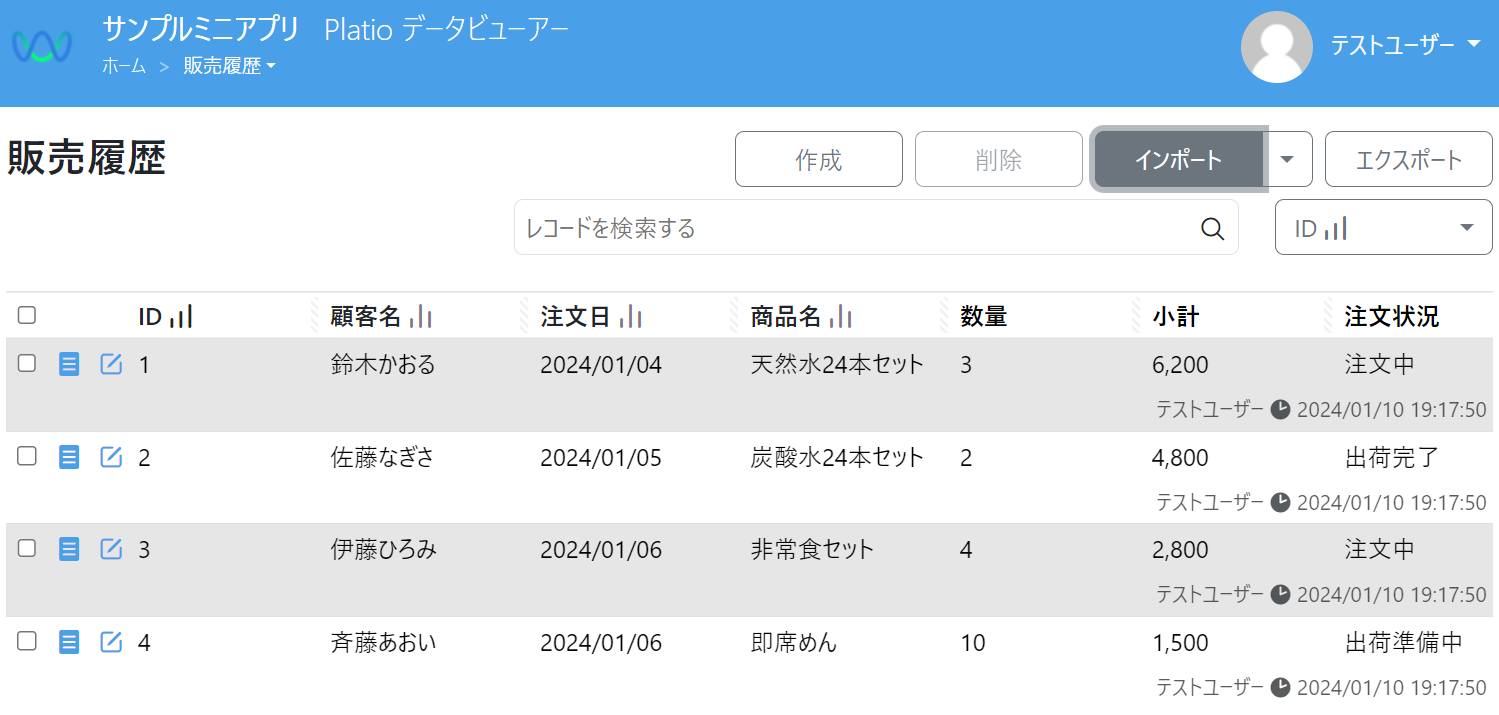
Task: Open detail view icon for record 1
Action: coord(69,364)
